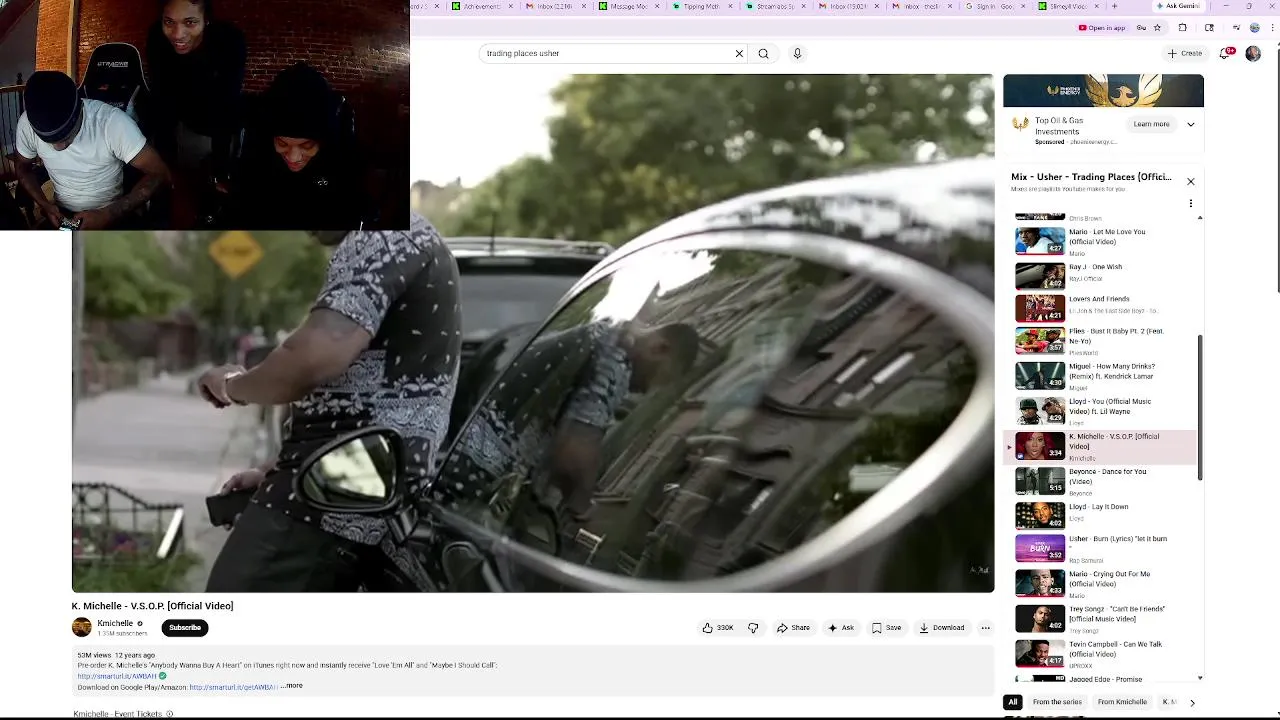Open a new browser tab with plus

(x=1114, y=6)
